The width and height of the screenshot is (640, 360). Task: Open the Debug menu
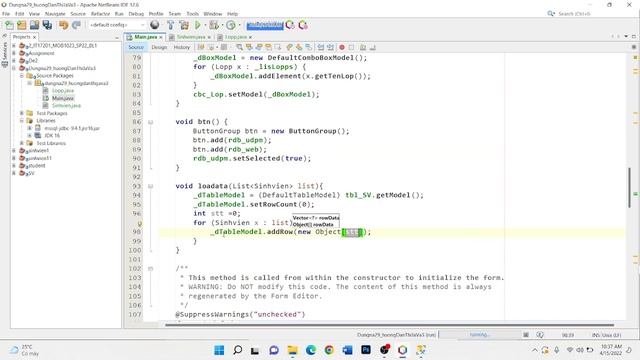(x=136, y=13)
